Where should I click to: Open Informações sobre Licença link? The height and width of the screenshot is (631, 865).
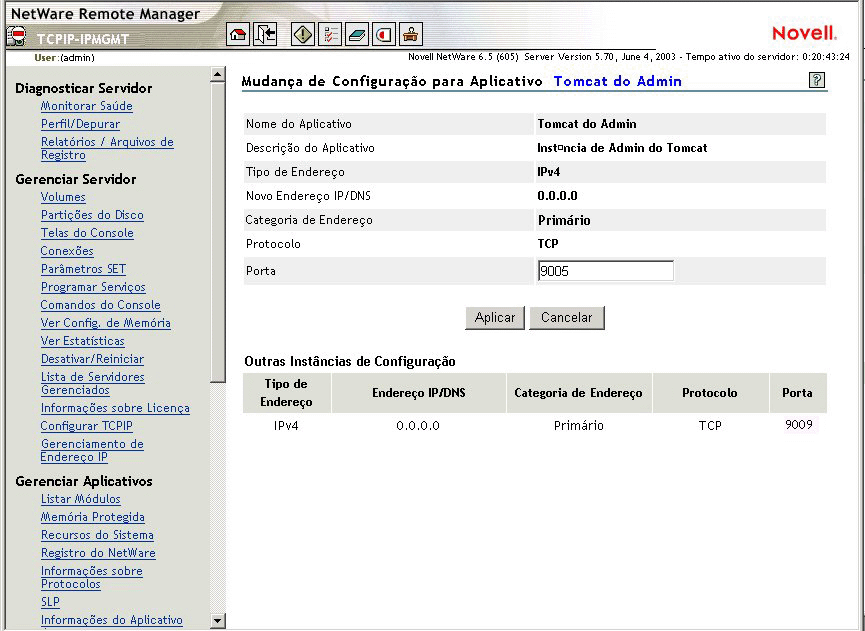pyautogui.click(x=115, y=408)
